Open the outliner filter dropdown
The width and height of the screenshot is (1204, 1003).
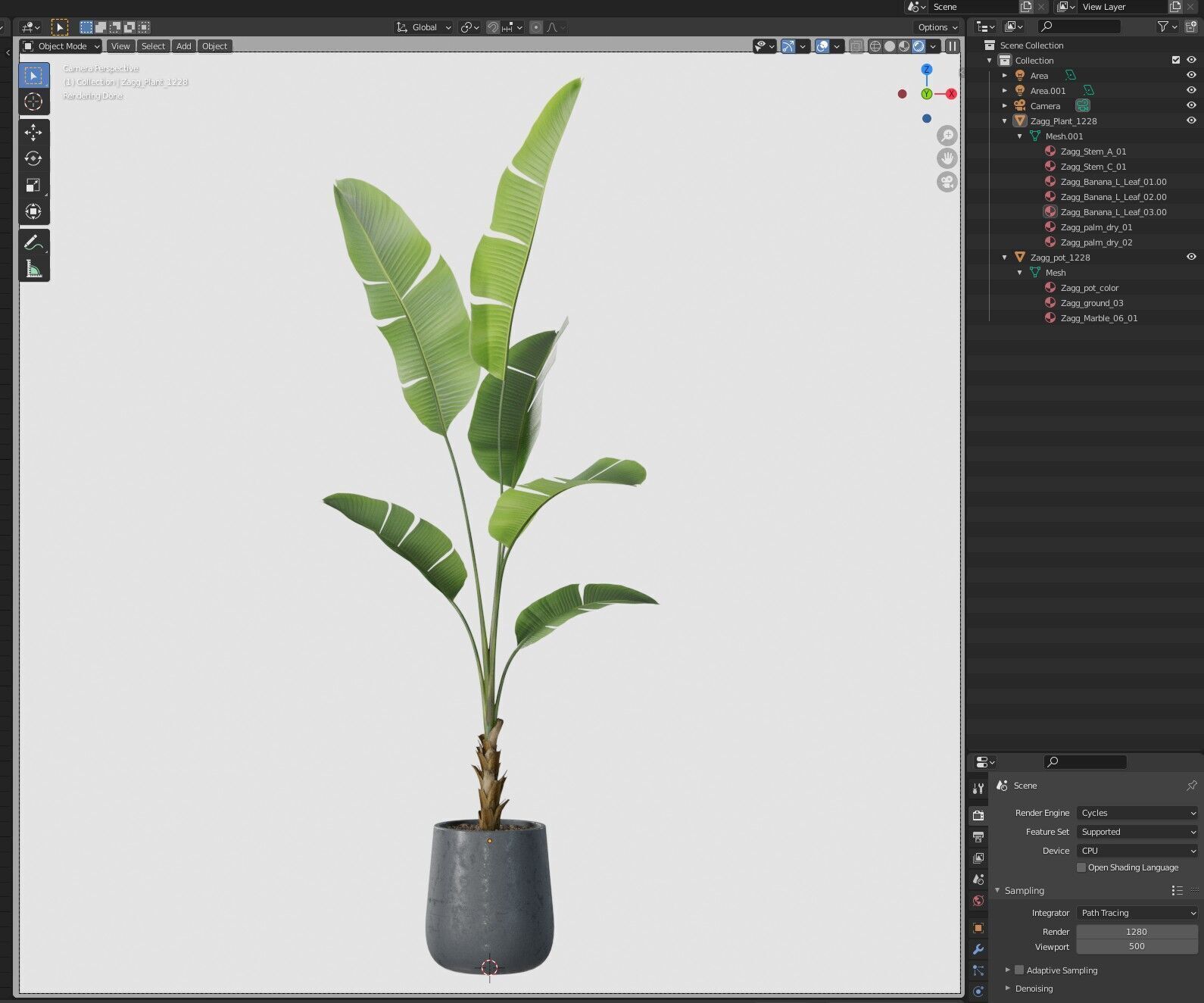click(x=1168, y=27)
